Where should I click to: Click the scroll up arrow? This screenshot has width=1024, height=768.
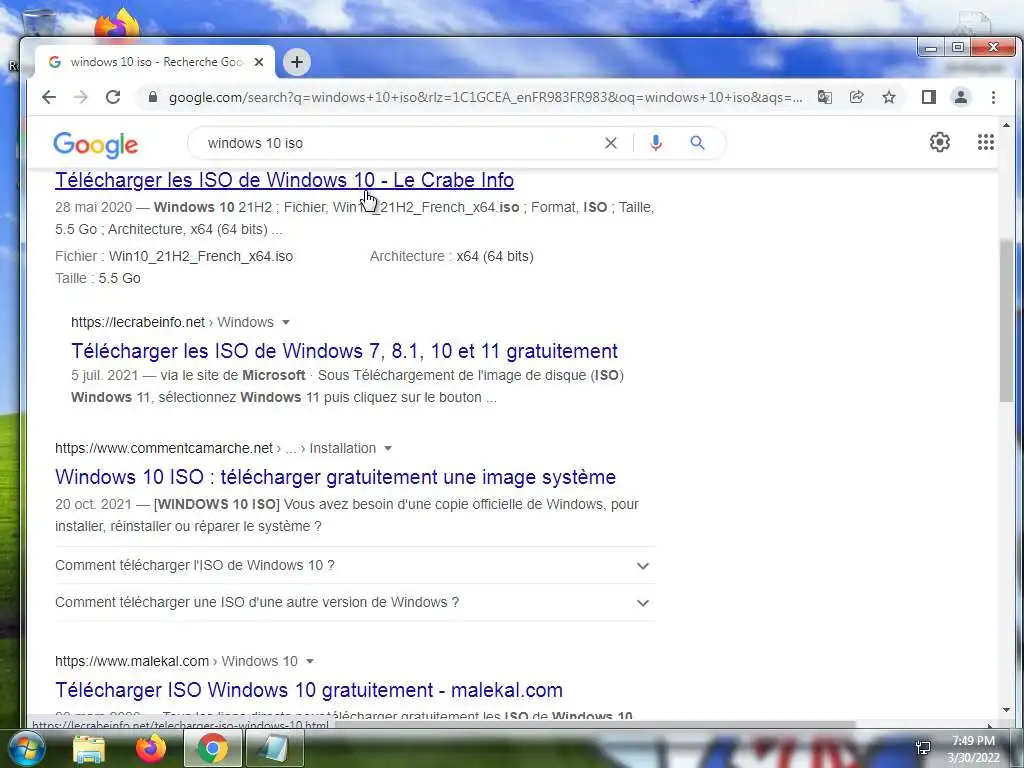pyautogui.click(x=1006, y=125)
